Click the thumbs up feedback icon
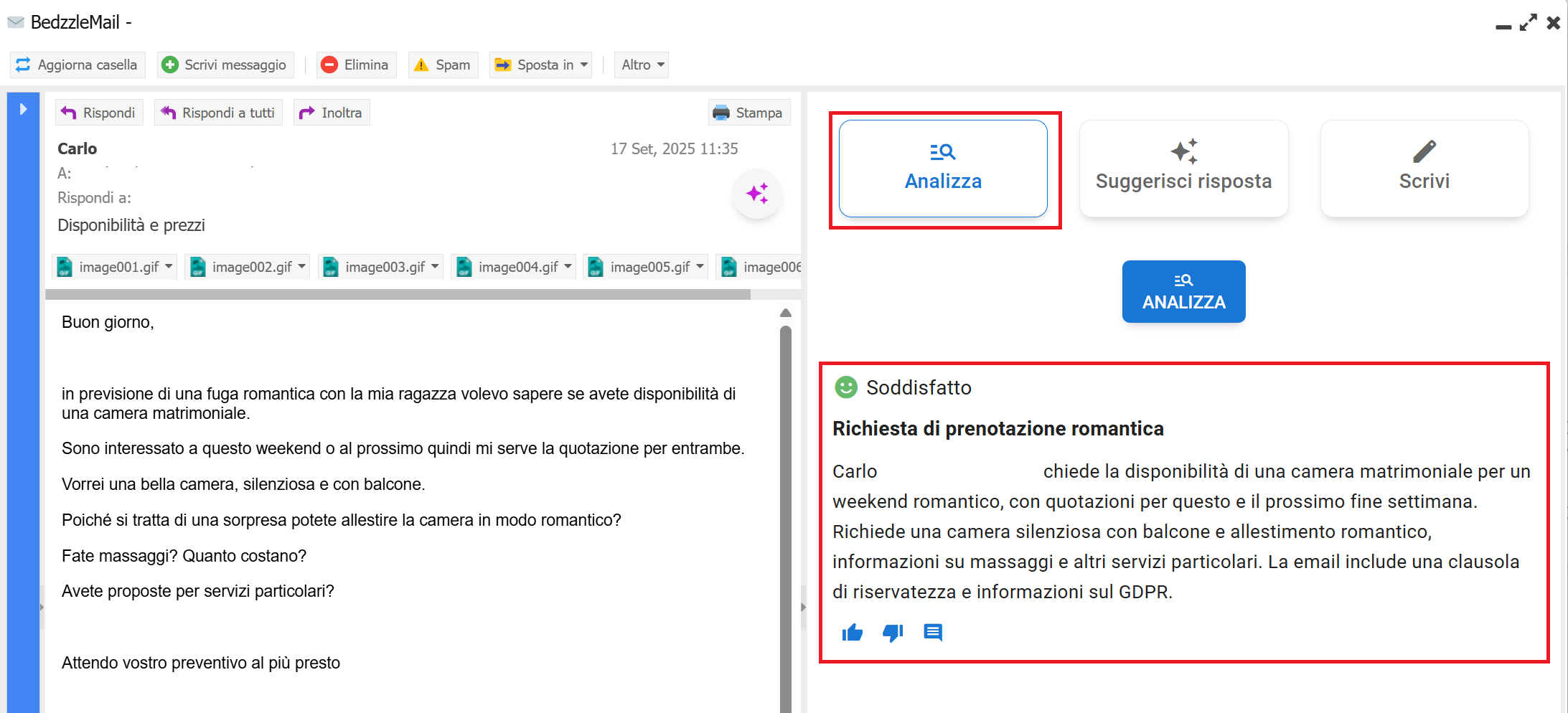The width and height of the screenshot is (1568, 713). click(x=852, y=633)
